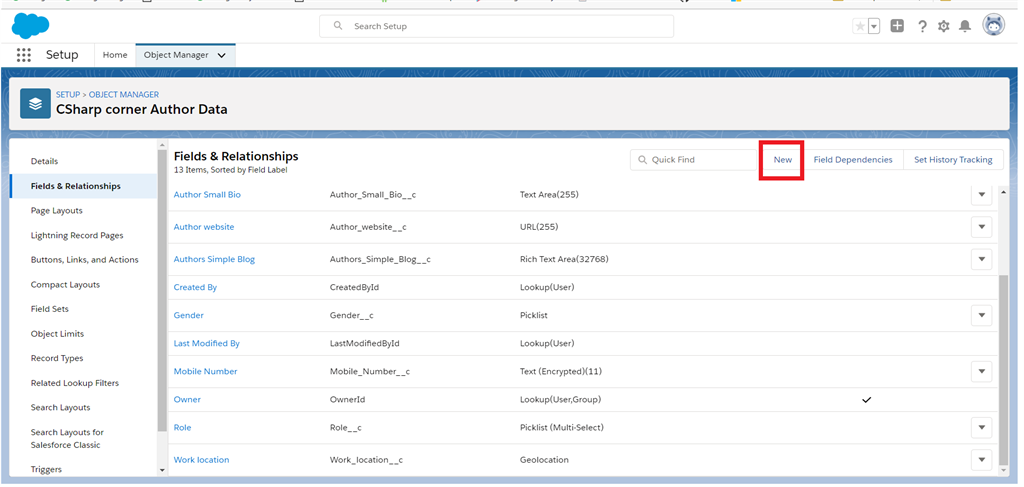Open row actions dropdown for Mobile Number
The height and width of the screenshot is (487, 1024).
point(982,371)
